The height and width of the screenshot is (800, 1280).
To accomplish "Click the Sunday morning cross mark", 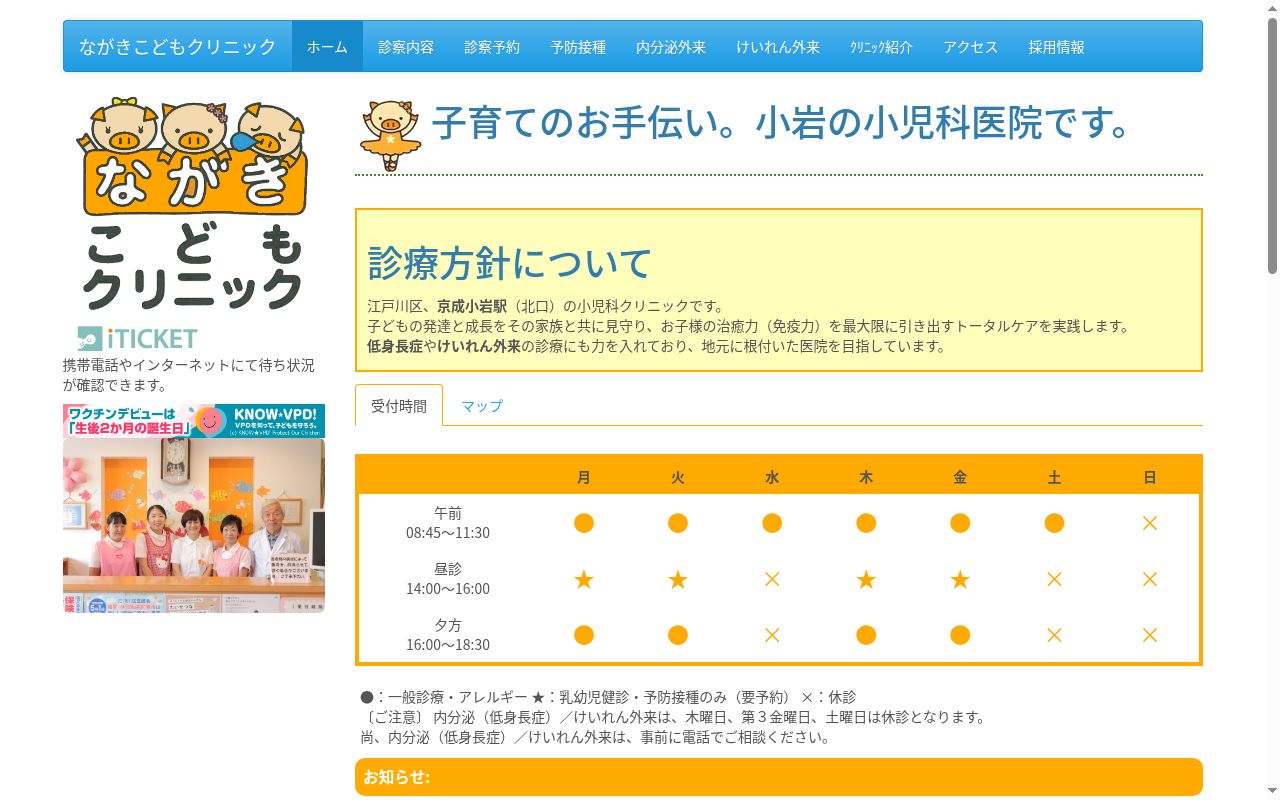I will (x=1150, y=523).
